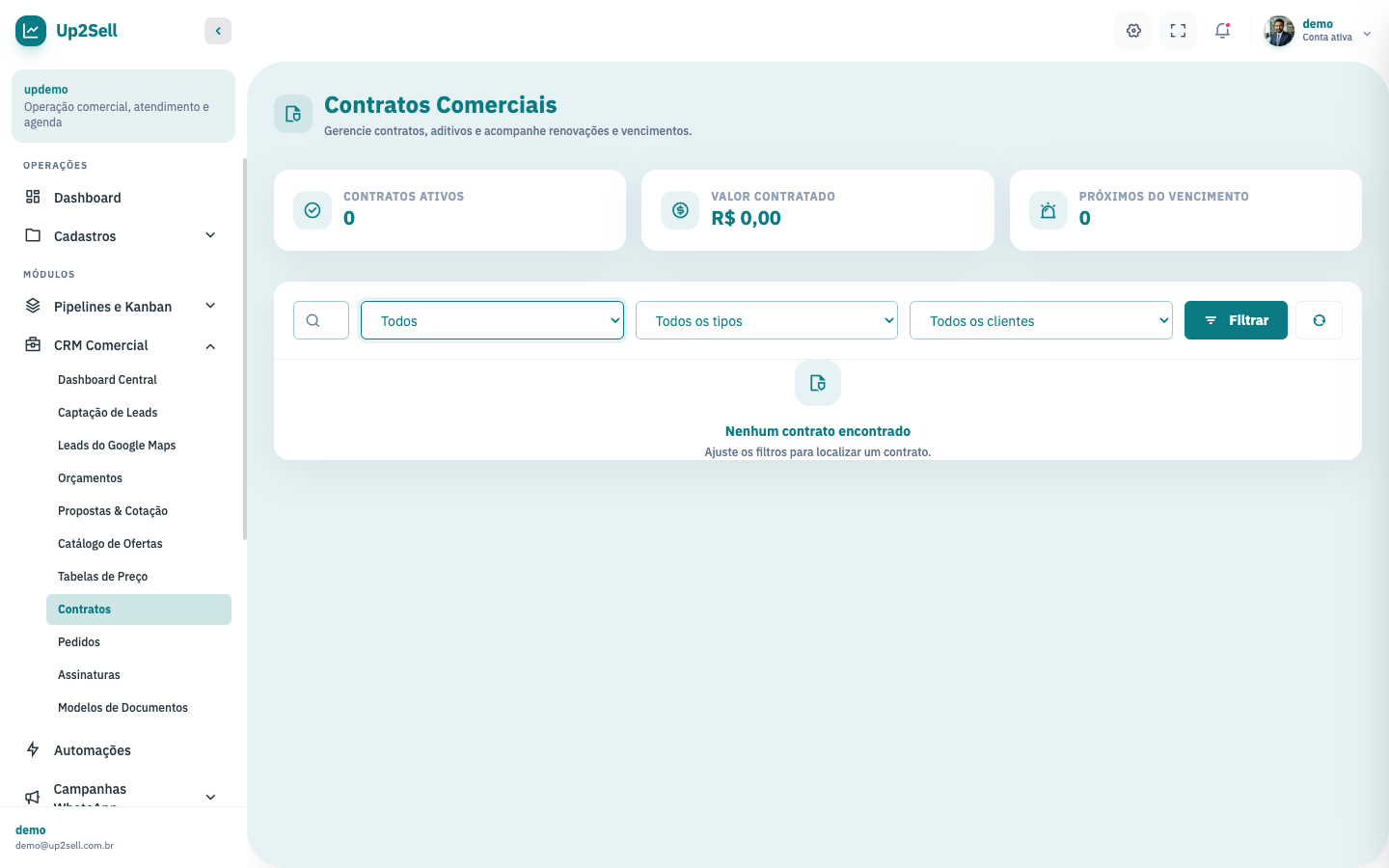Select the Contratos menu item
This screenshot has width=1389, height=868.
point(139,610)
